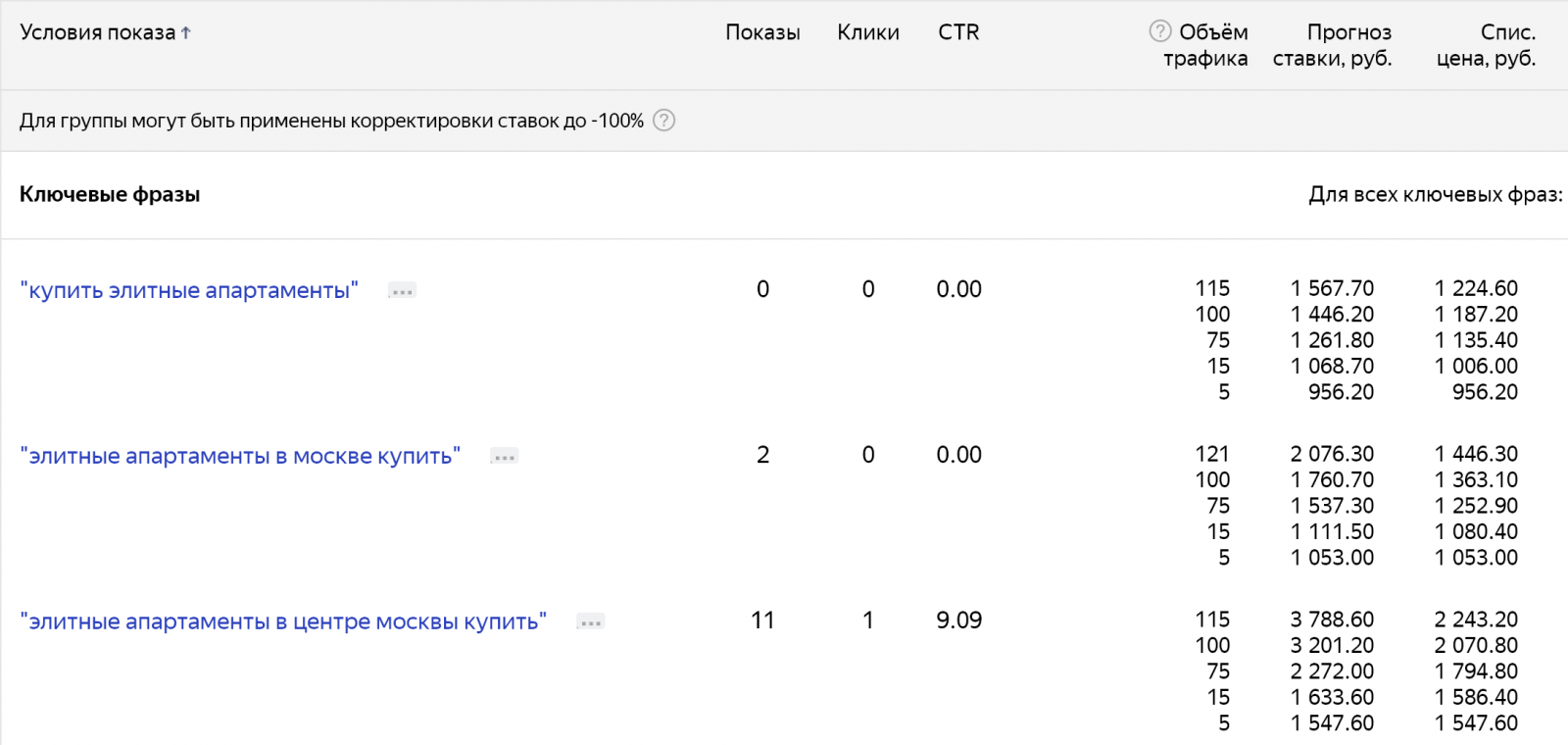This screenshot has height=745, width=1568.
Task: Click the sort arrow beside Условия показа
Action: (186, 32)
